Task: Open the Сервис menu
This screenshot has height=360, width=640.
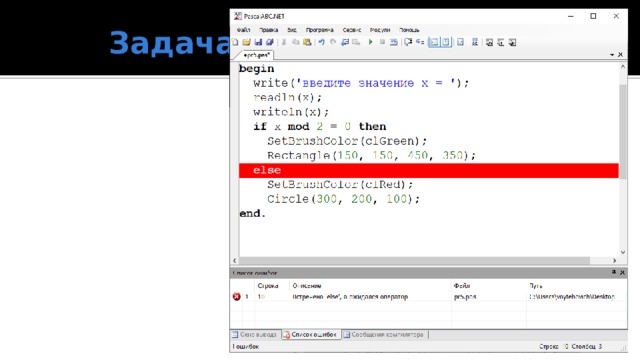Action: coord(352,30)
